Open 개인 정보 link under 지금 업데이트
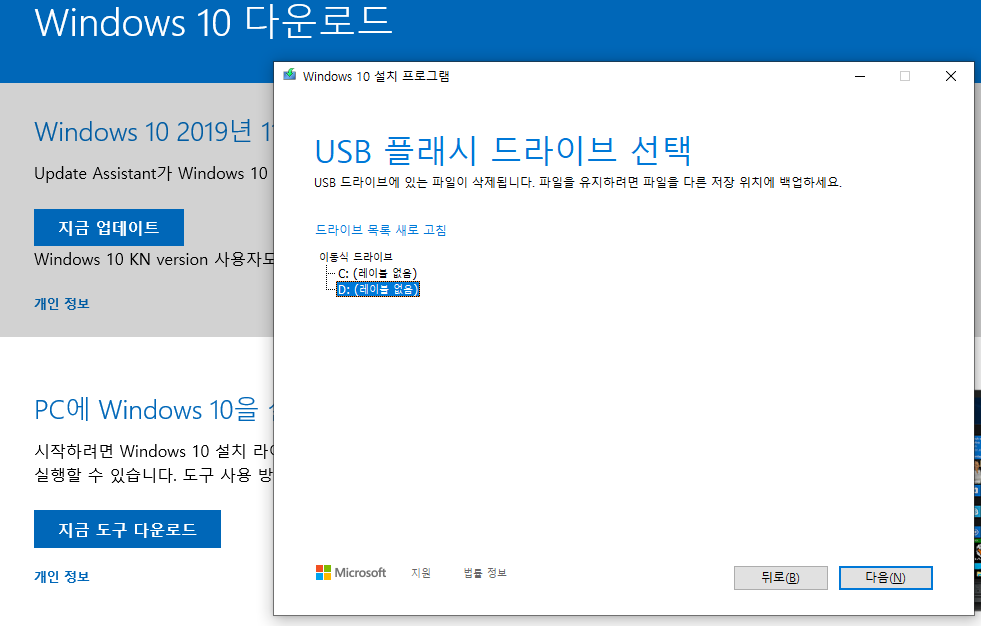The height and width of the screenshot is (626, 981). (62, 304)
